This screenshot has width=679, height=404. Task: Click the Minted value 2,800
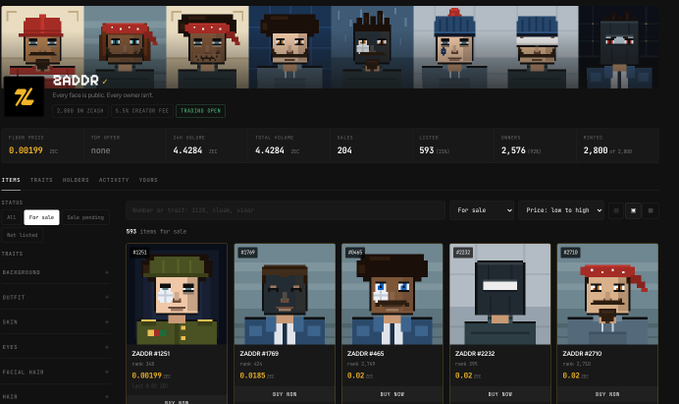tap(595, 150)
